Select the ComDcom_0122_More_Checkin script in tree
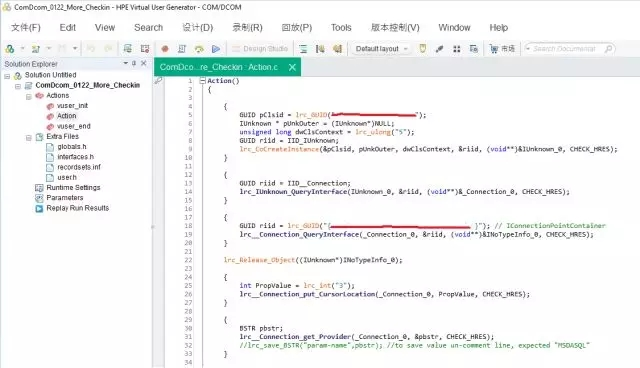Viewport: 640px width, 368px height. point(87,85)
